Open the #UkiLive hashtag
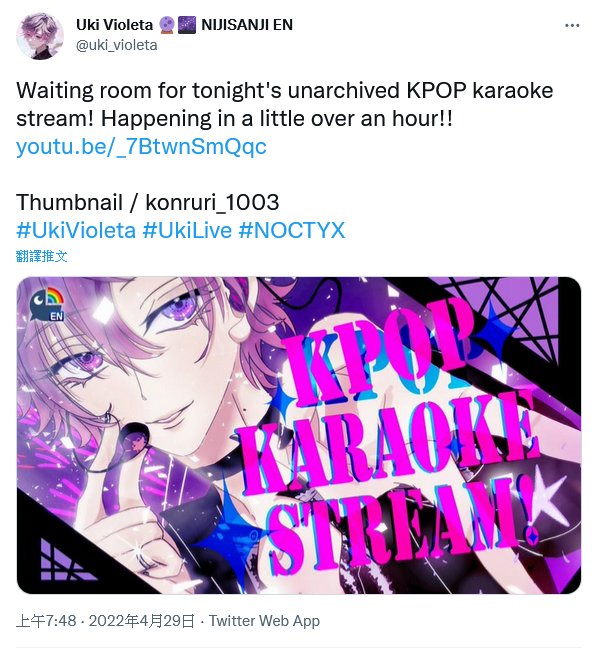This screenshot has height=649, width=598. 187,230
